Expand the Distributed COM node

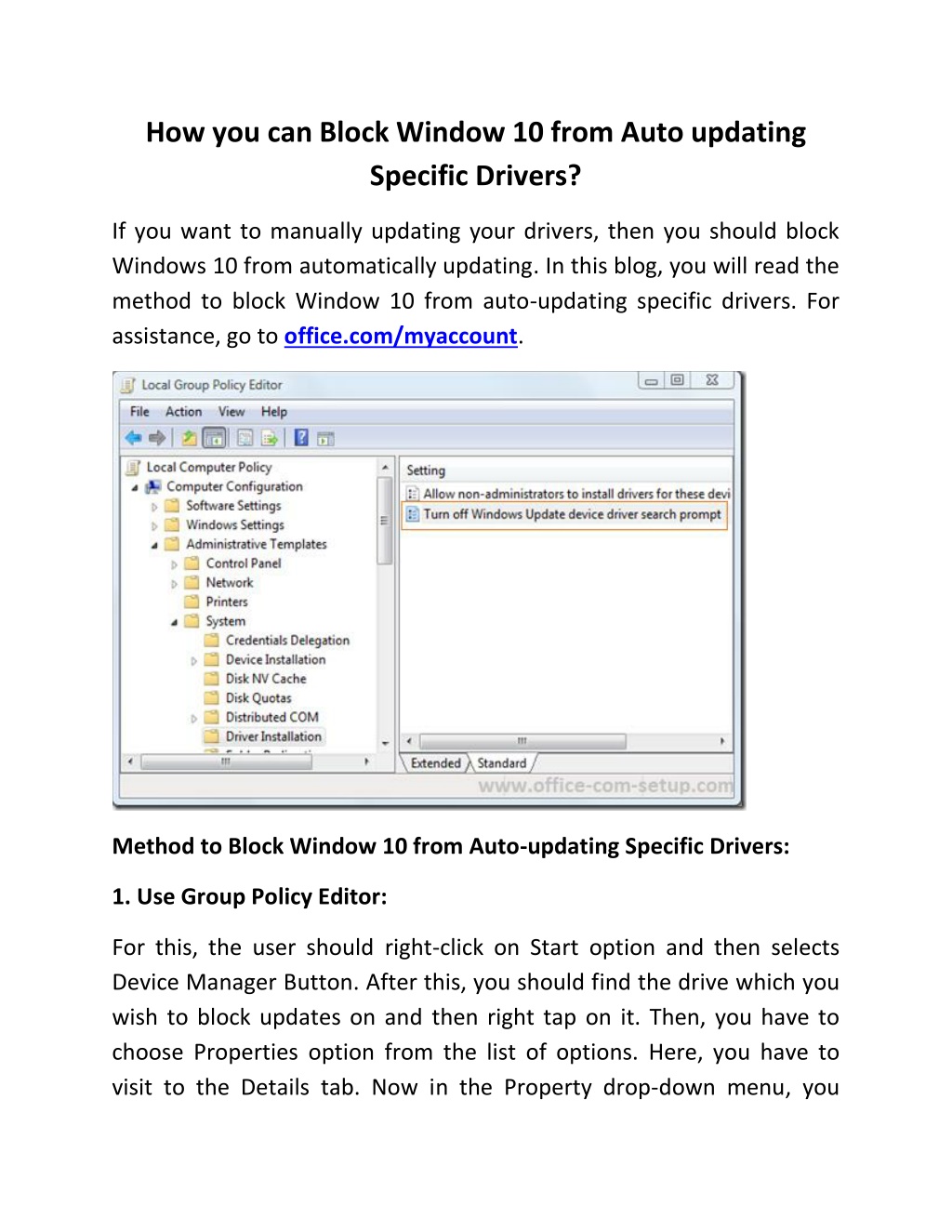[x=193, y=719]
